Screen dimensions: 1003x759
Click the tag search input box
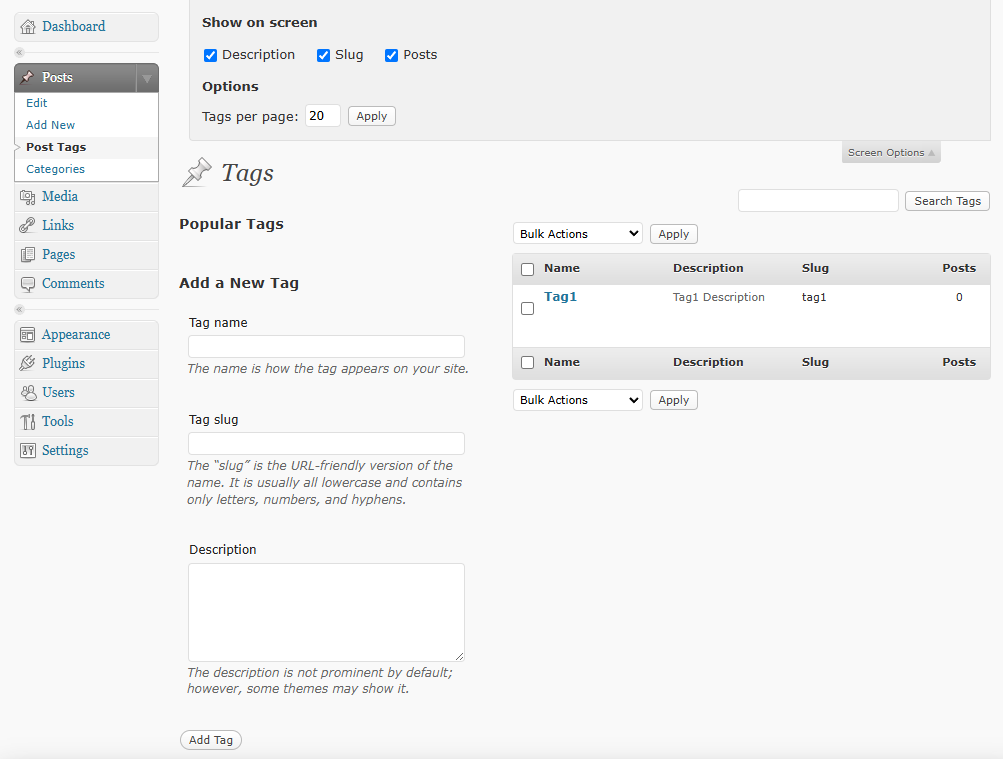(818, 200)
